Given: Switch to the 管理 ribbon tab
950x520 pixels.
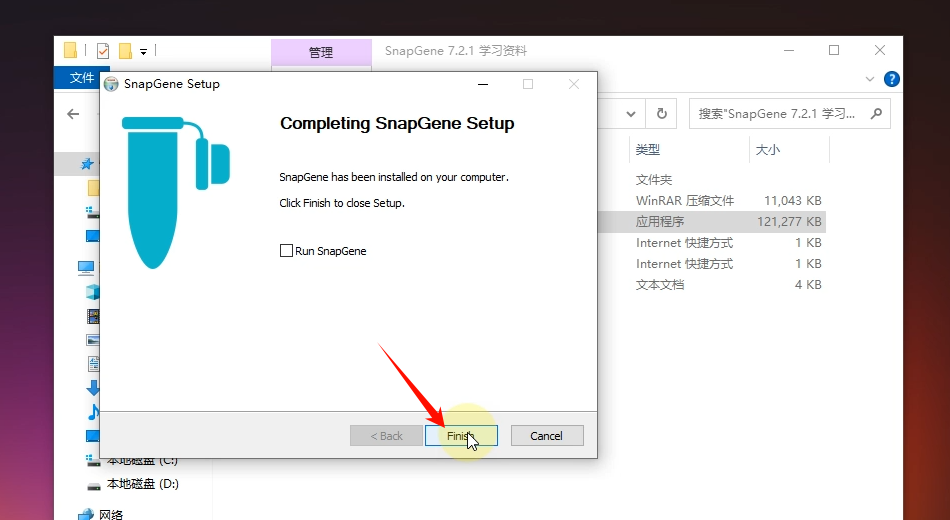Looking at the screenshot, I should 320,52.
